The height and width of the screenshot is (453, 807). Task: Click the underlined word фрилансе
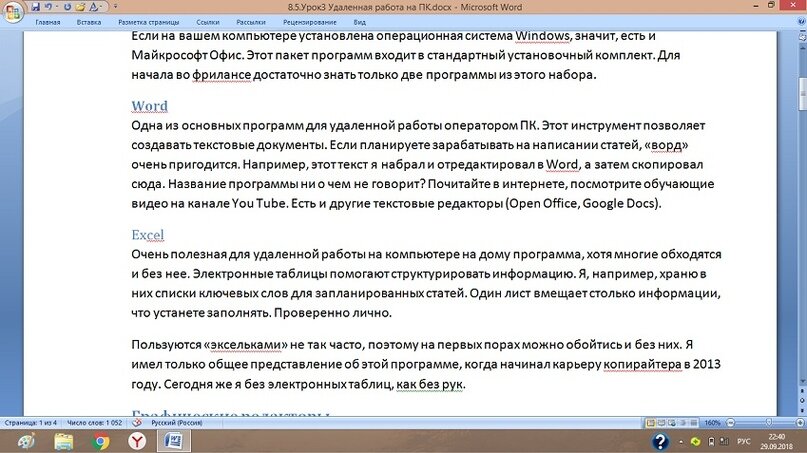[222, 75]
